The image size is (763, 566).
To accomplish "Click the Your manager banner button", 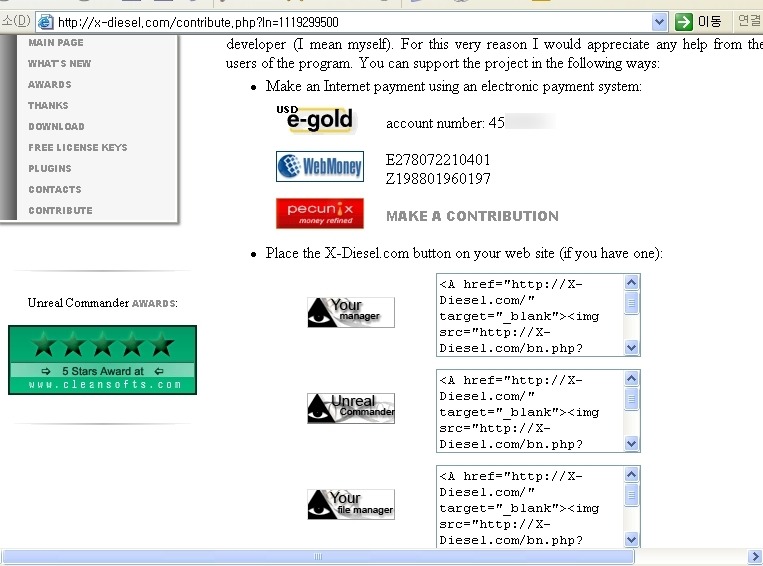I will tap(350, 312).
